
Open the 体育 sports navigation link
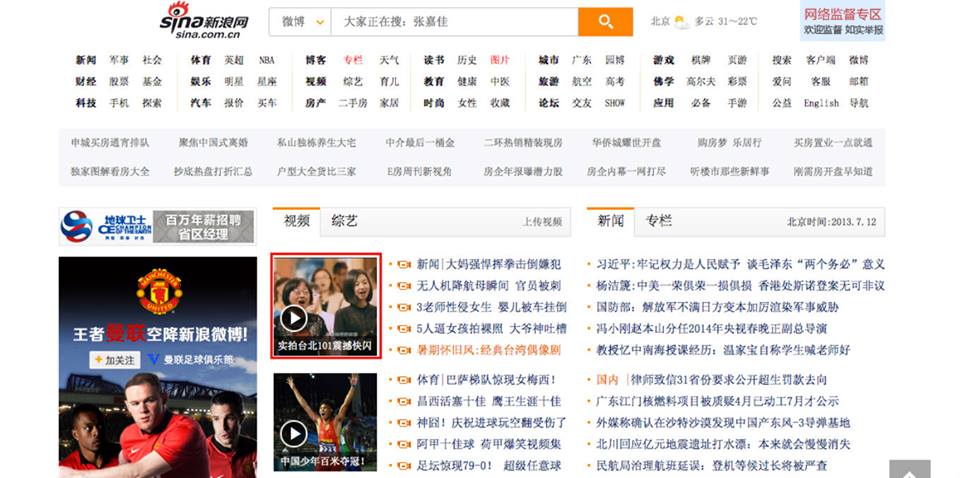coord(201,60)
